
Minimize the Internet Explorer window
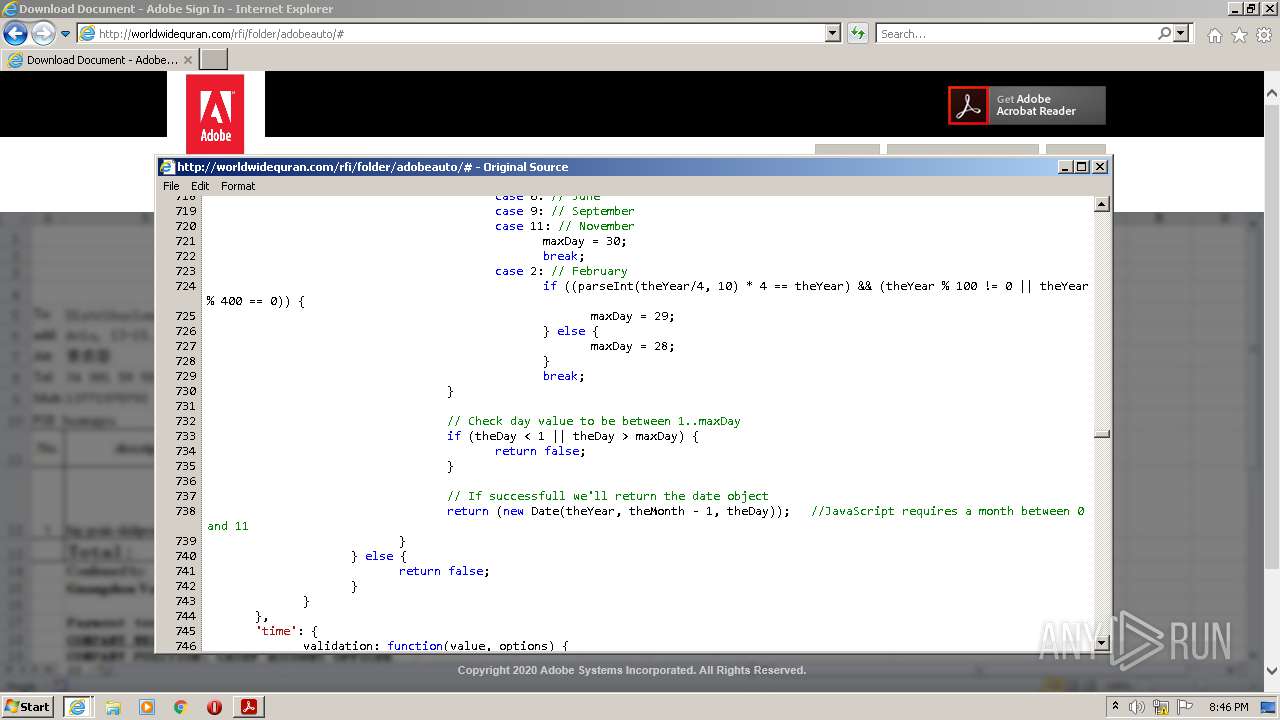[1234, 9]
